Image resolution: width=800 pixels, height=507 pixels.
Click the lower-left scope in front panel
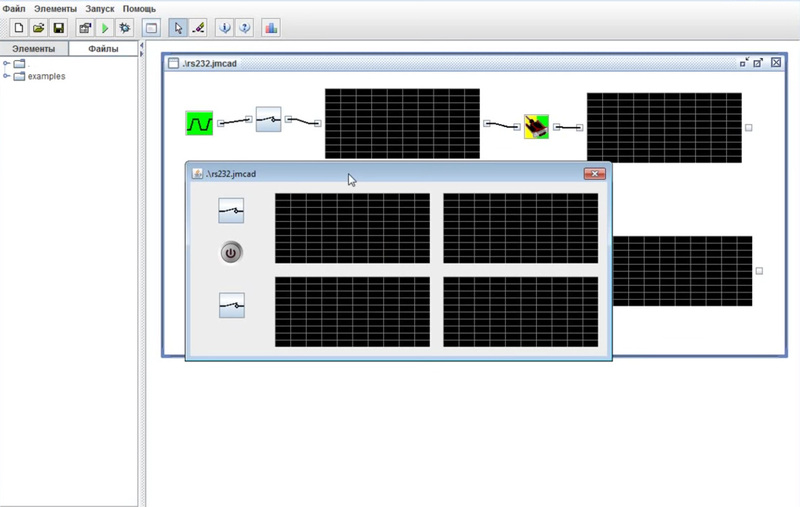[352, 312]
